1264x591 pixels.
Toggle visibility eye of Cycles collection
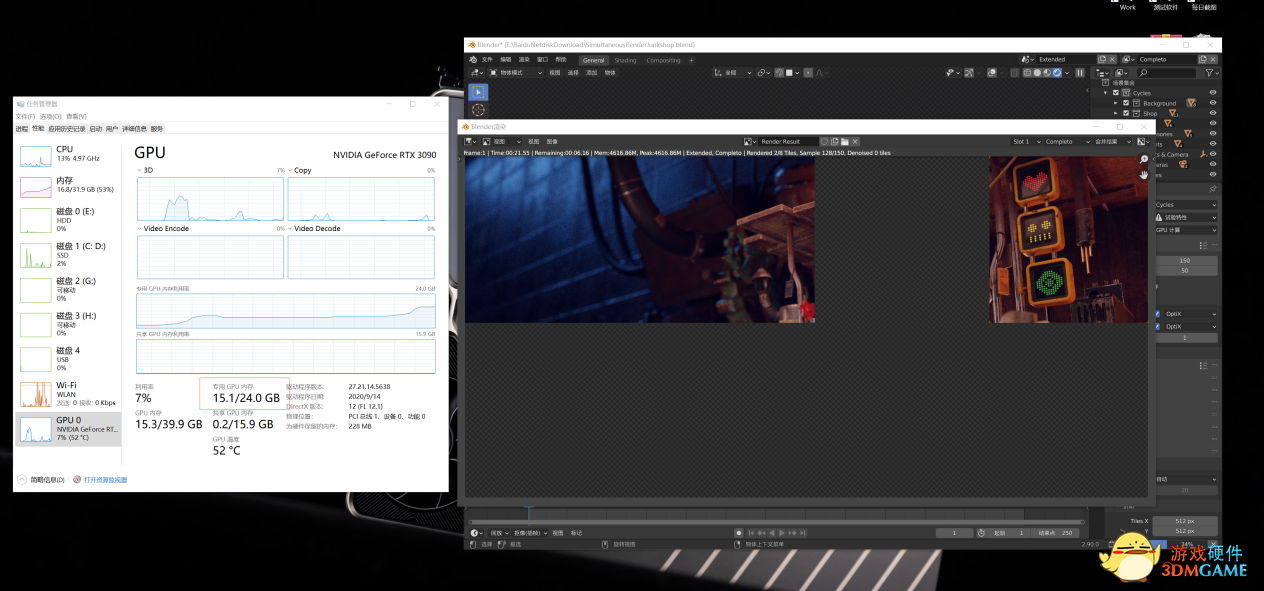[x=1213, y=92]
